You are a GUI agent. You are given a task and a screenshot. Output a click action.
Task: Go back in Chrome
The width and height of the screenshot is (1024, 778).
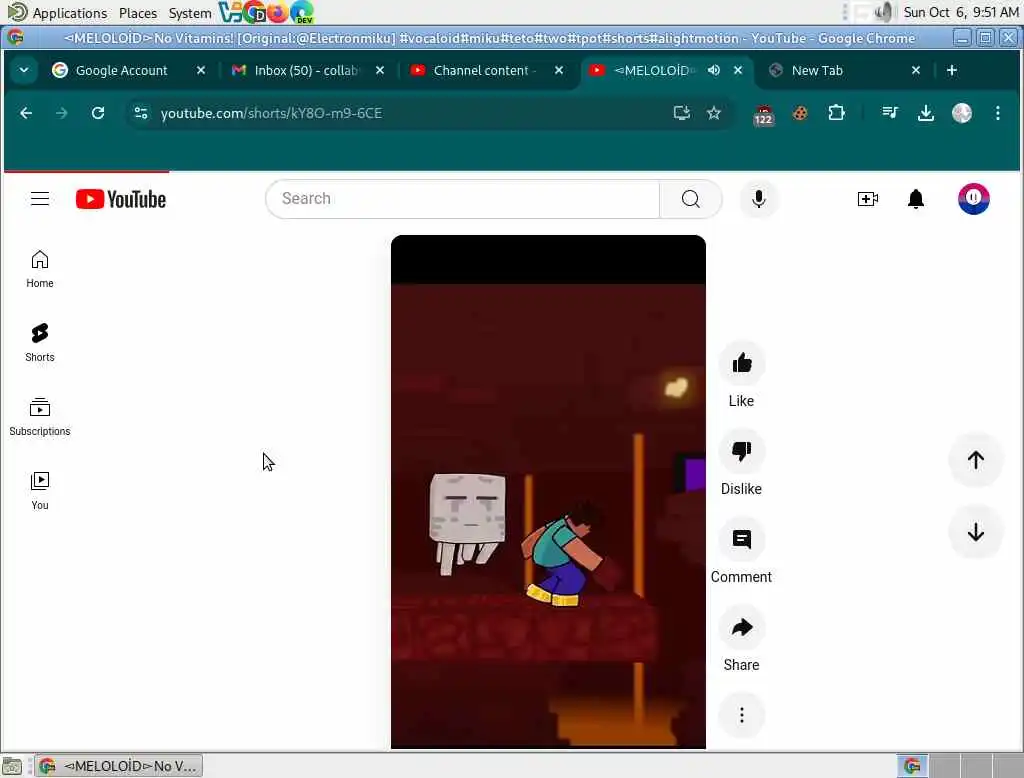(26, 113)
